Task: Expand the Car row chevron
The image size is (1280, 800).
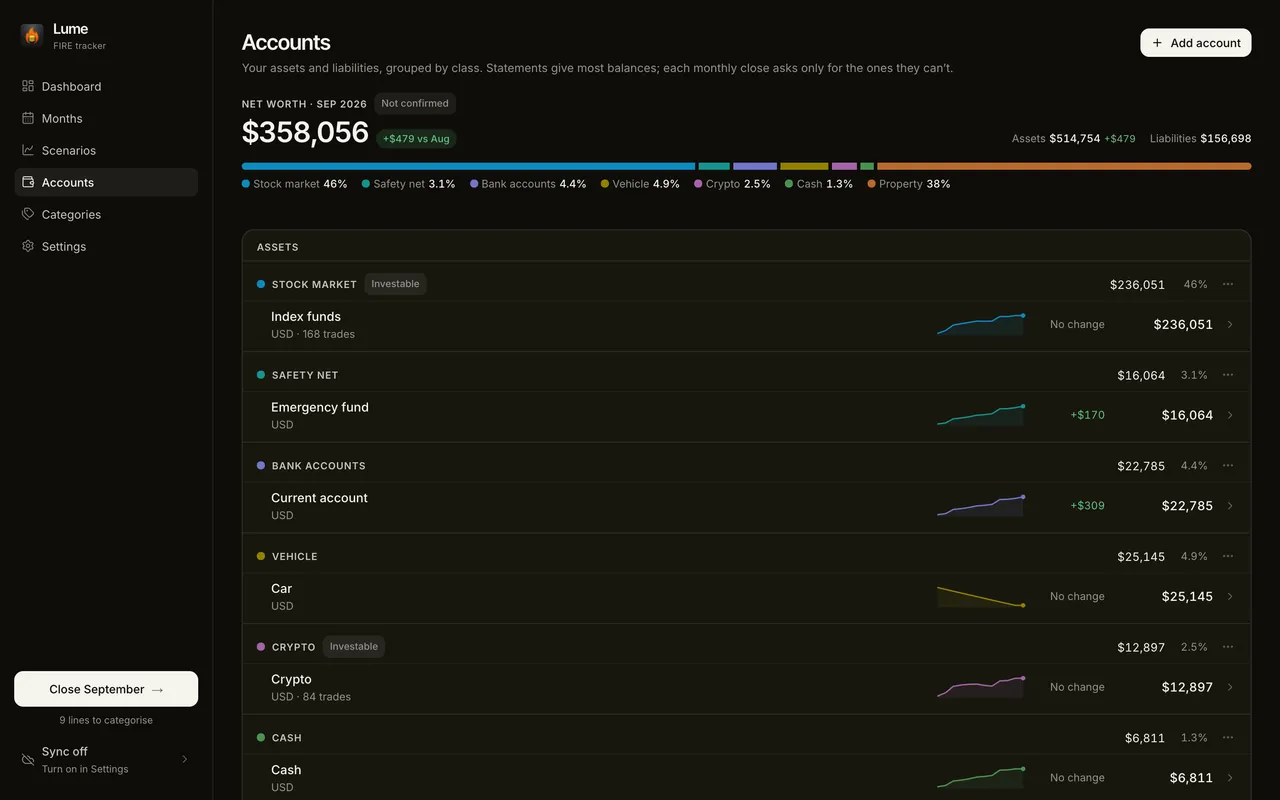Action: [1230, 596]
